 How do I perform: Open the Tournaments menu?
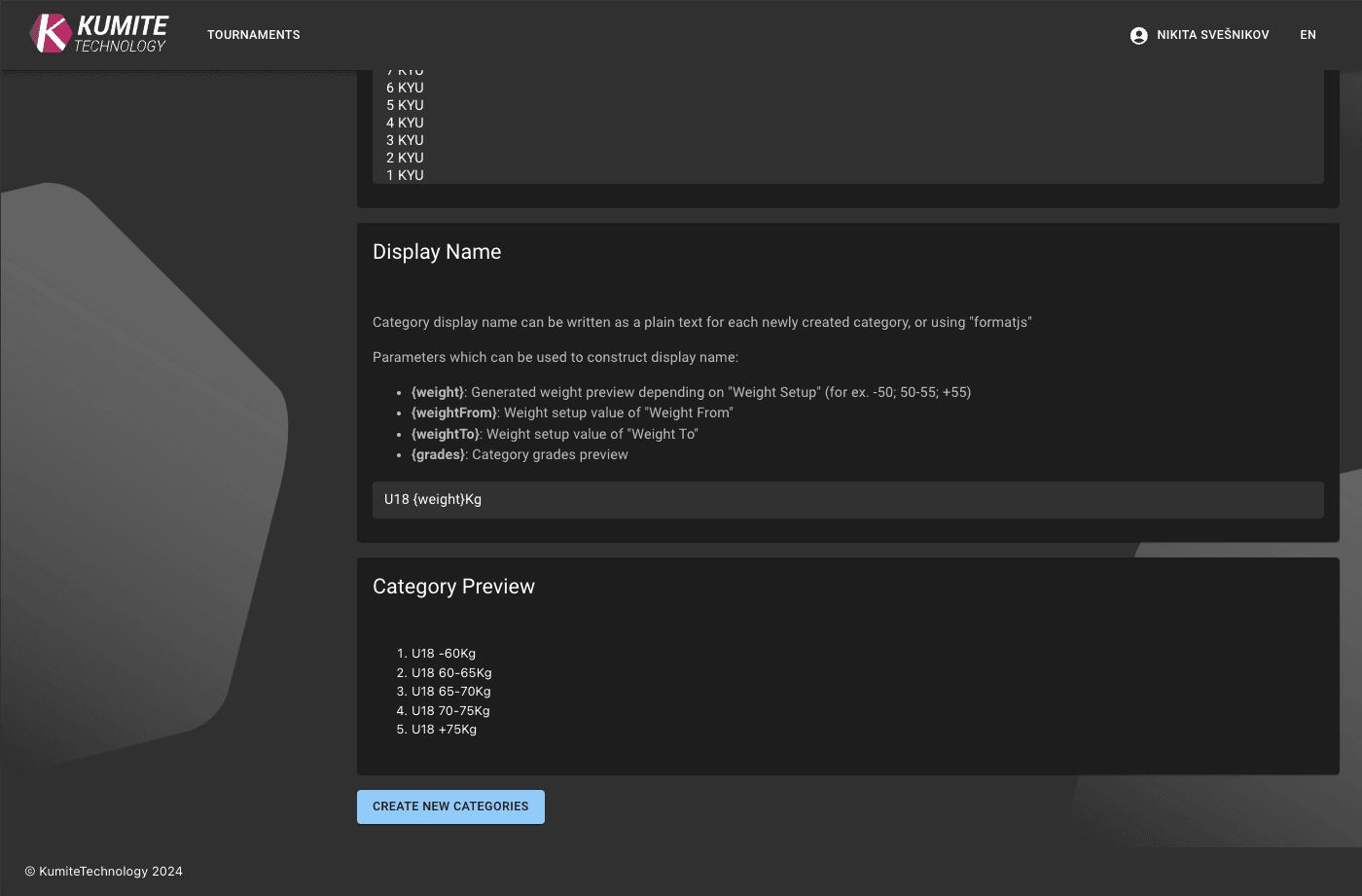click(x=253, y=35)
